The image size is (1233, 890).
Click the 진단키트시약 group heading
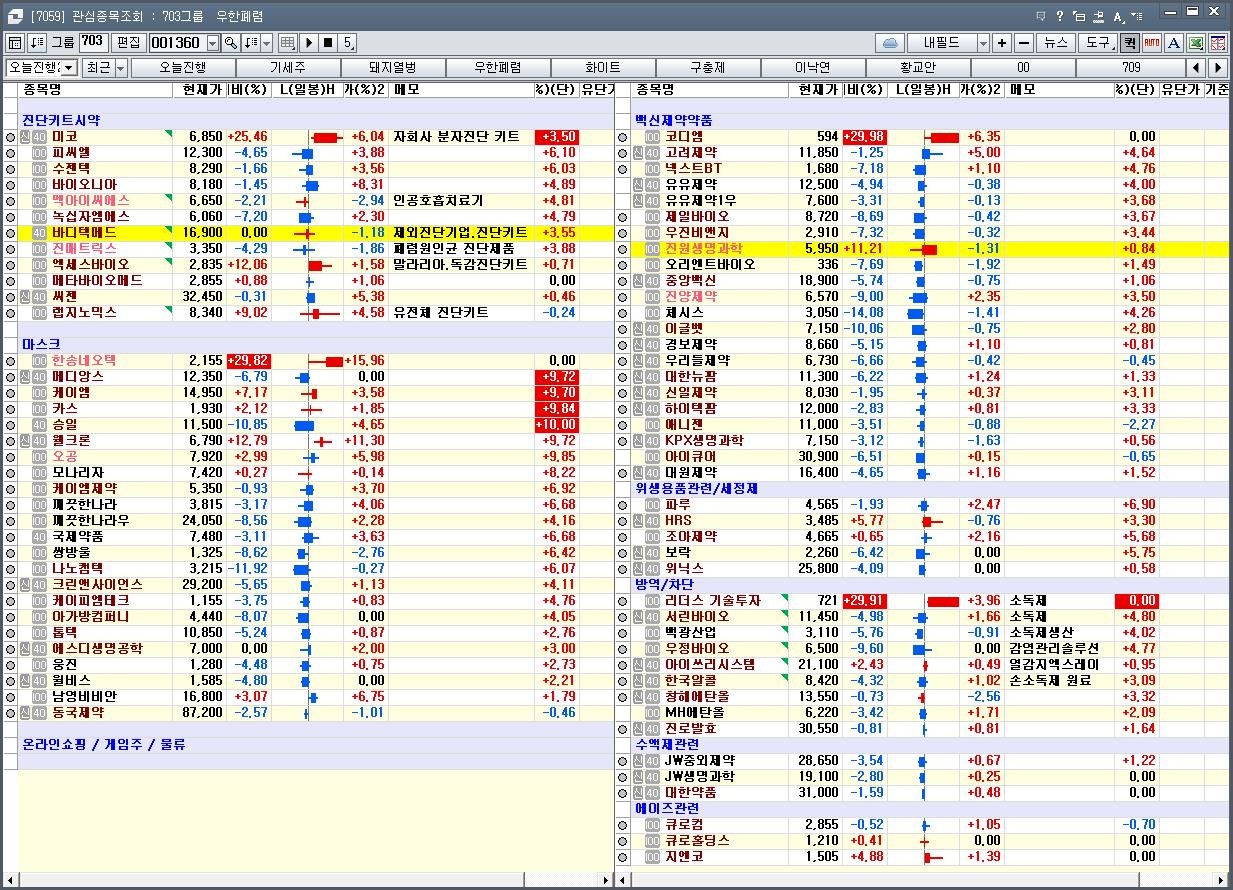[61, 121]
